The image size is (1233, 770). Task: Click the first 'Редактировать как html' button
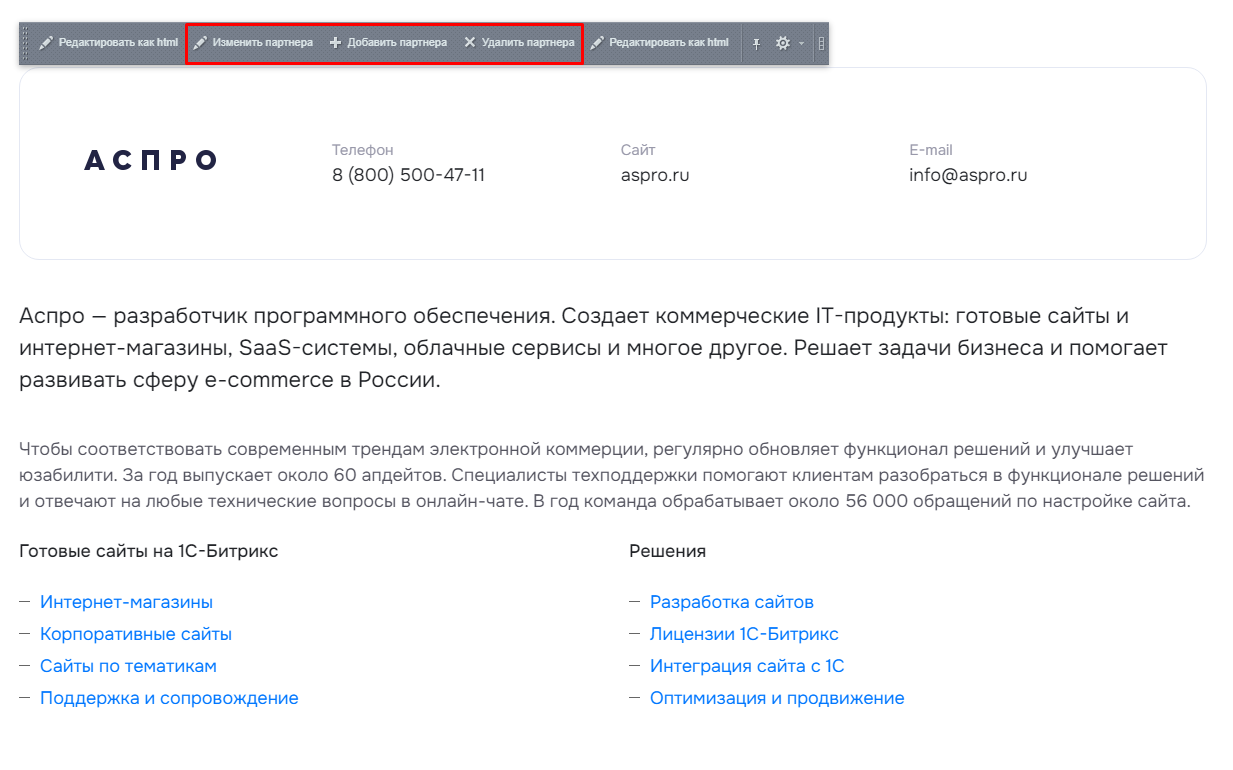[108, 43]
